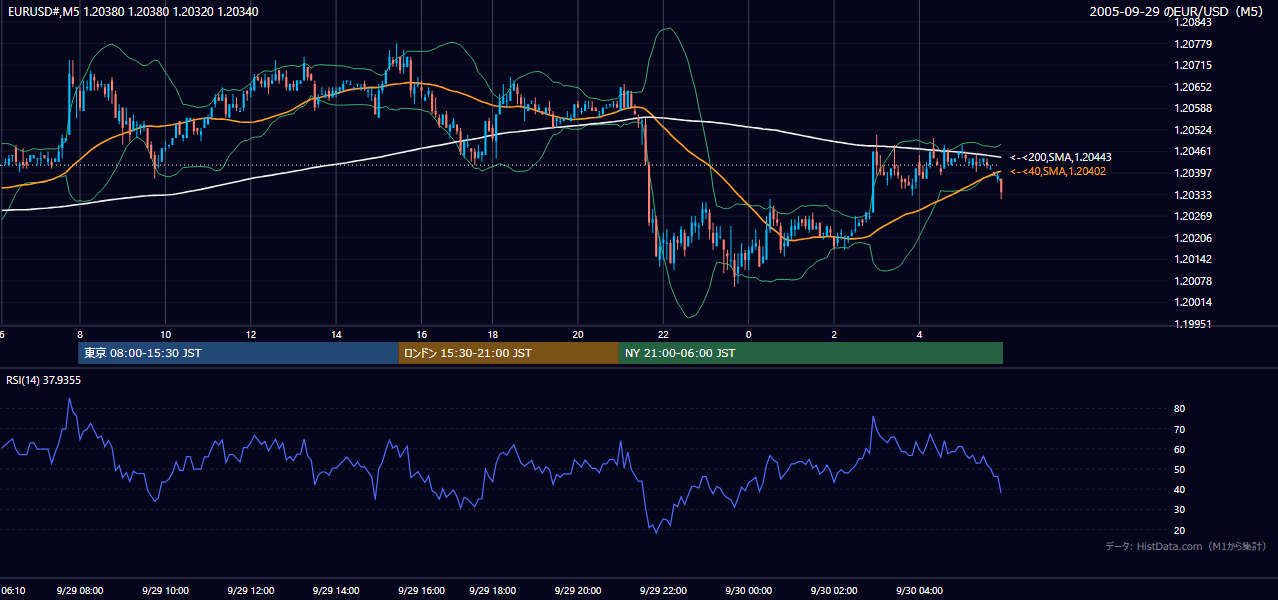Click price axis value 1.20779
1278x600 pixels.
click(1195, 44)
